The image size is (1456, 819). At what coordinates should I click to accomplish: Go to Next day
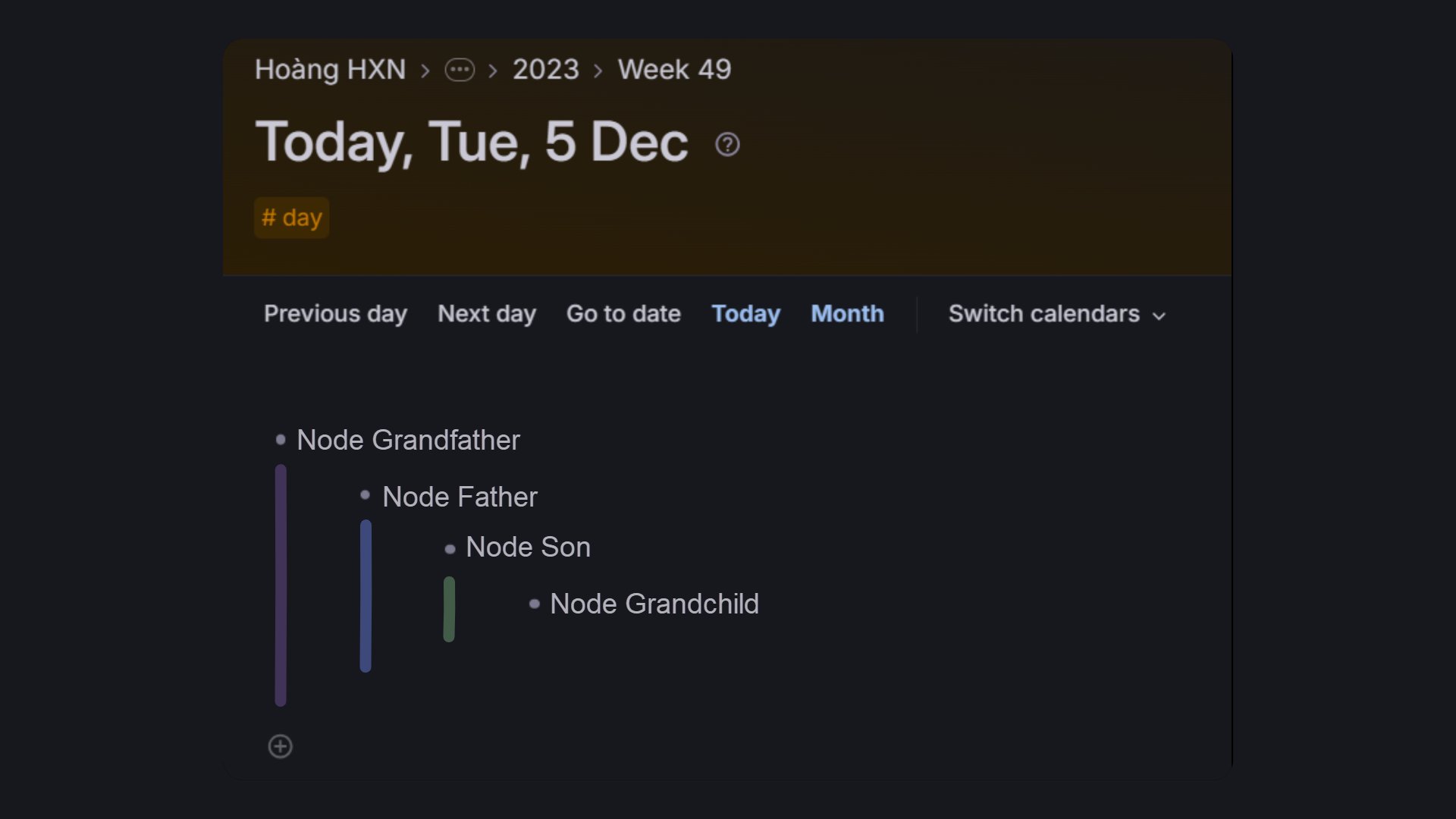tap(487, 314)
